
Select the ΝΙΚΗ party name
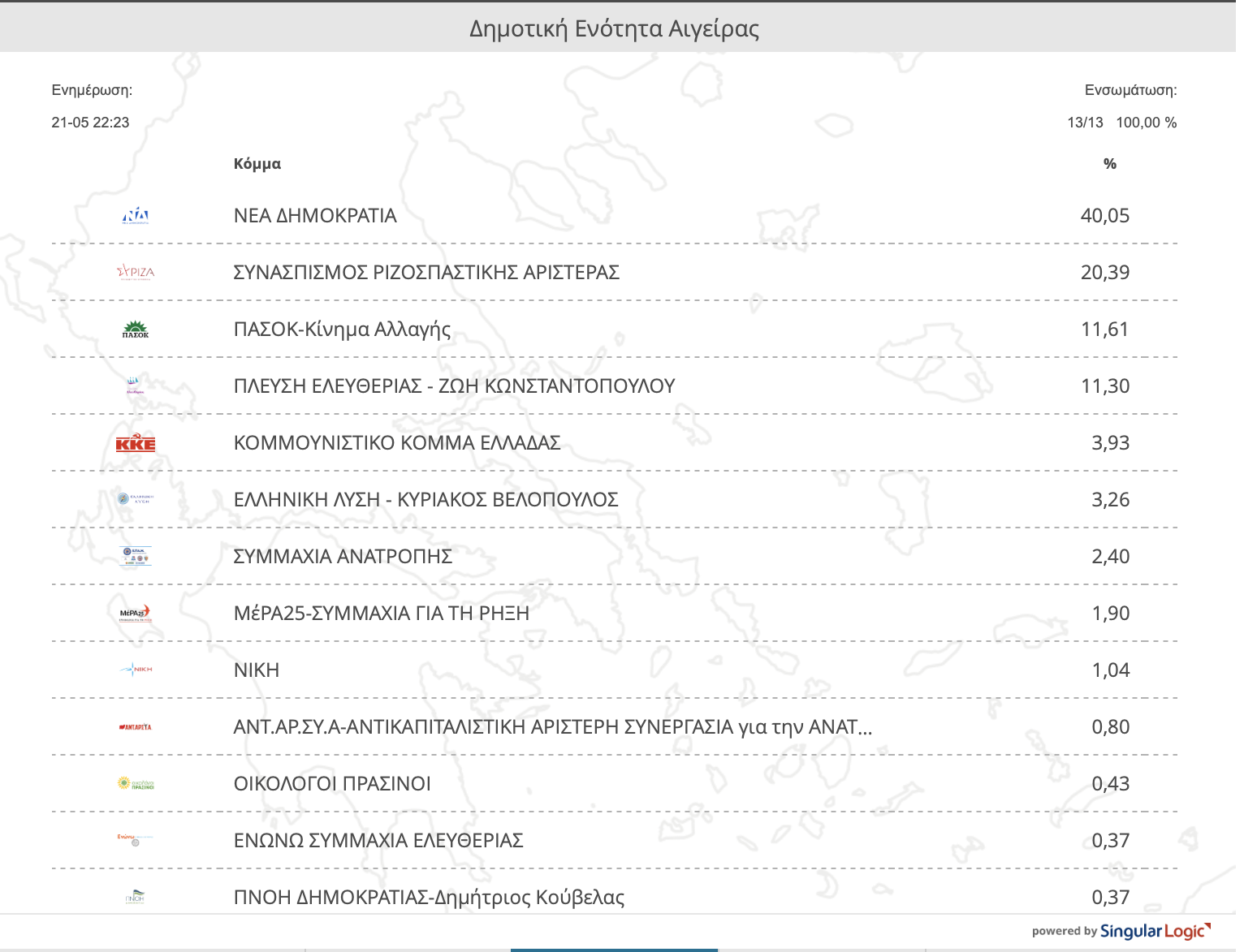[x=257, y=670]
